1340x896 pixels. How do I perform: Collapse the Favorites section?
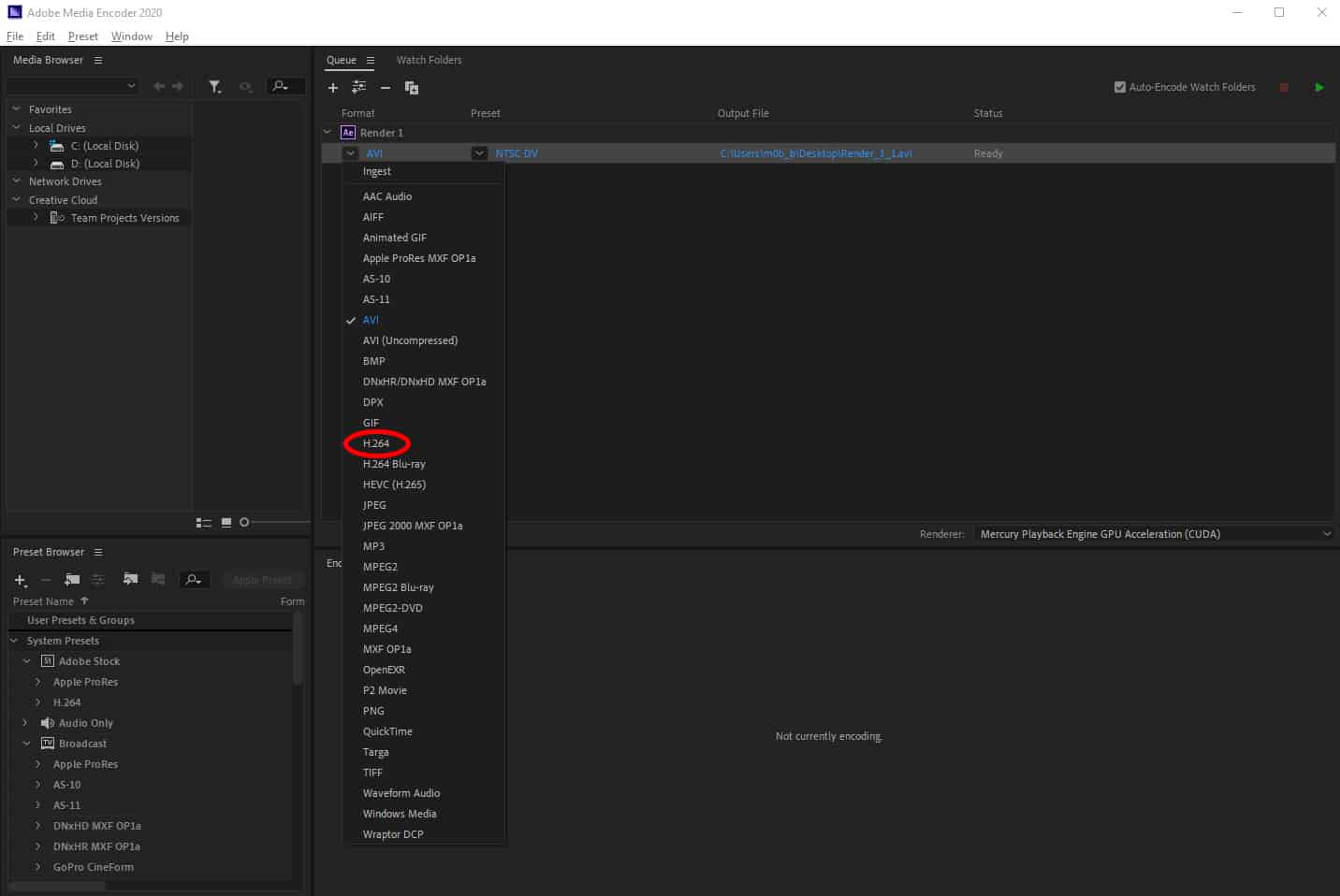coord(16,109)
